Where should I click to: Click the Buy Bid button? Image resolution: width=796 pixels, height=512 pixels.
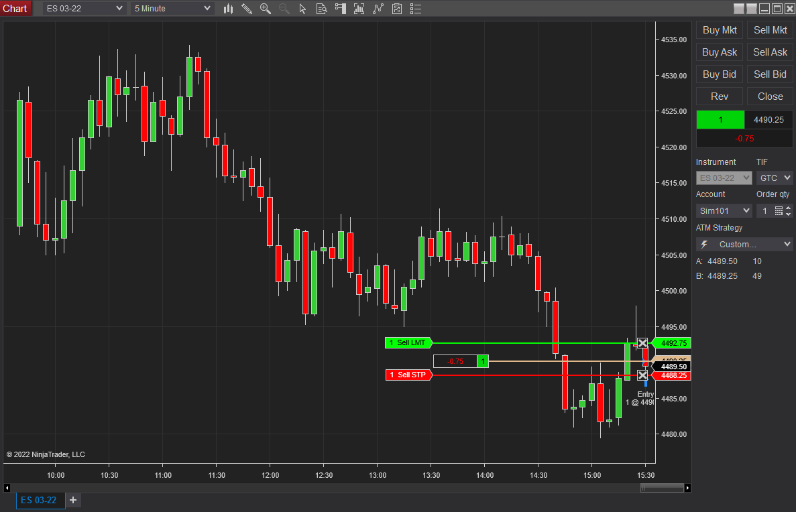[x=719, y=75]
